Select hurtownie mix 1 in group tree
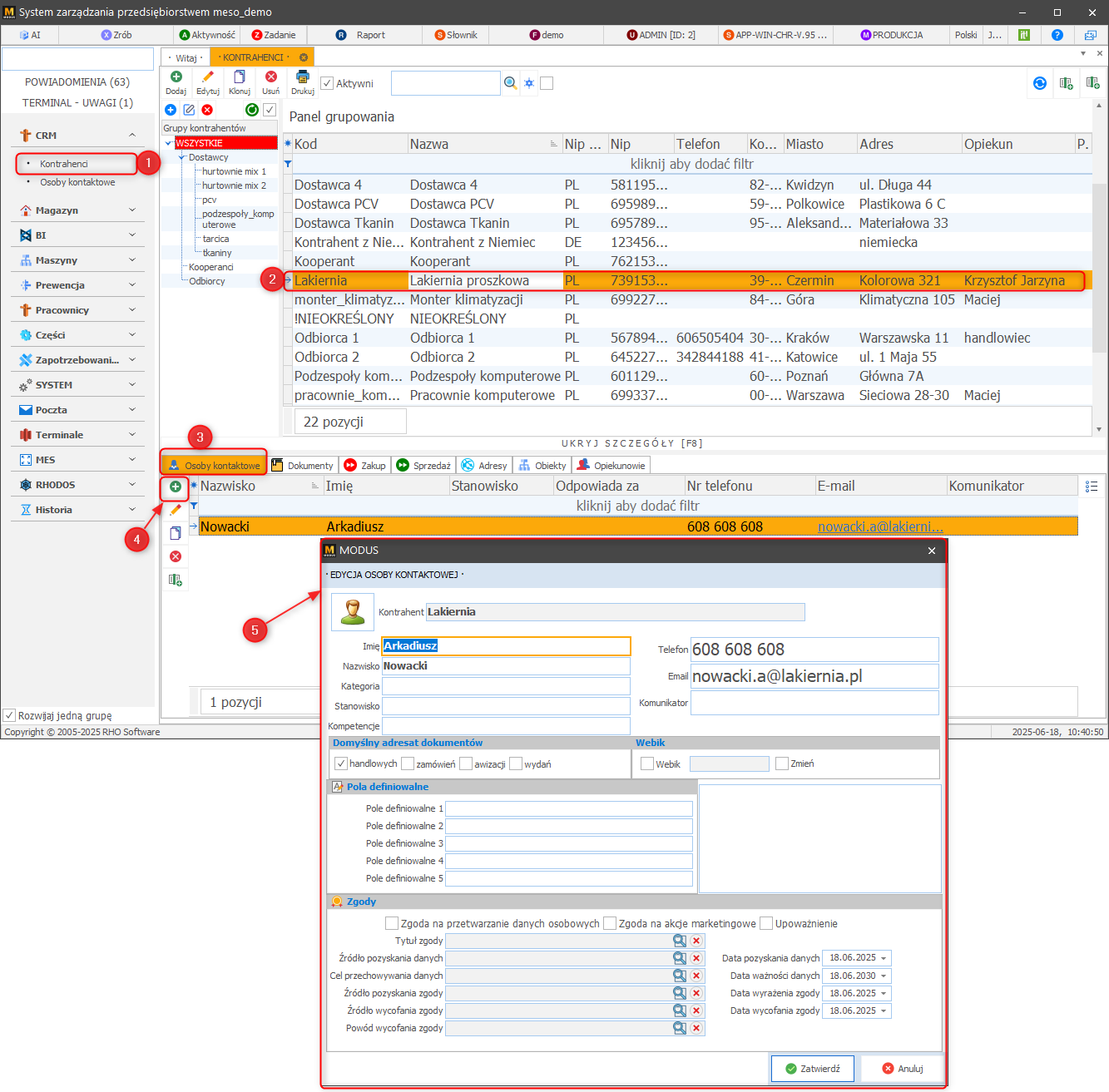Viewport: 1109px width, 1092px height. click(x=234, y=171)
